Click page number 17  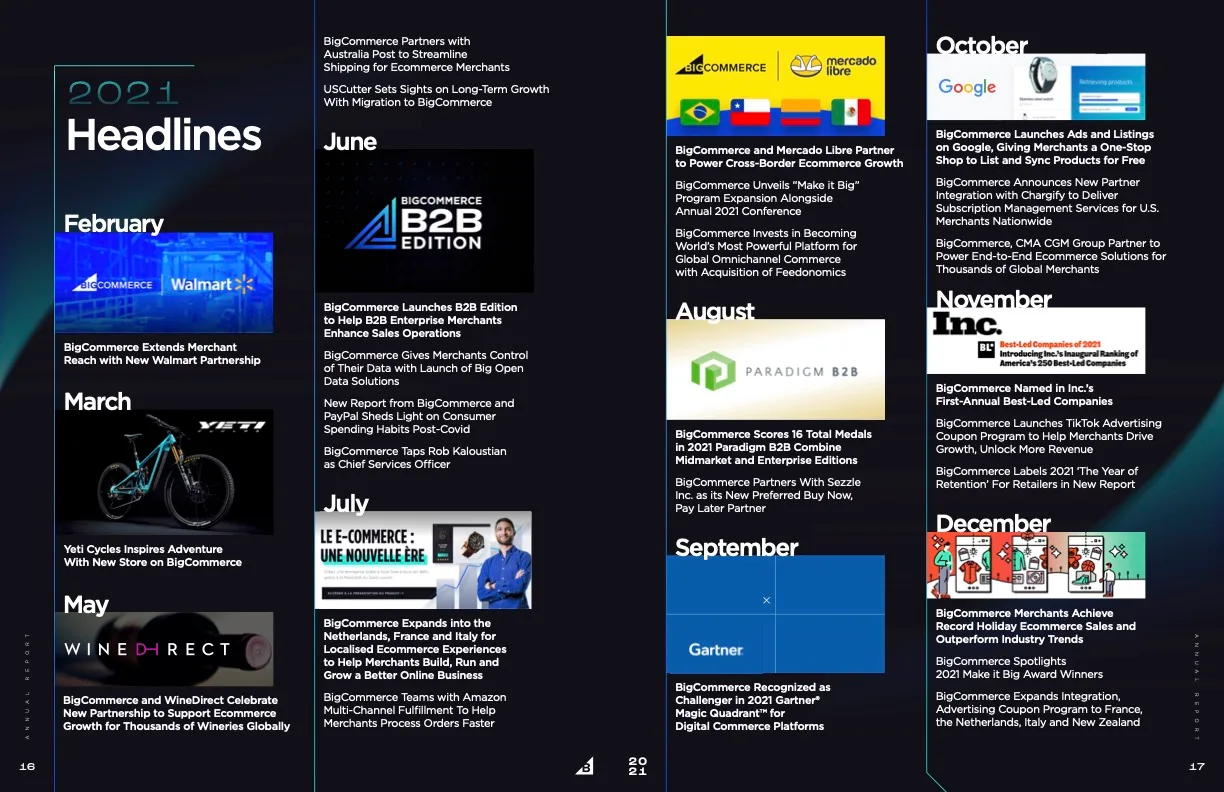point(1196,767)
